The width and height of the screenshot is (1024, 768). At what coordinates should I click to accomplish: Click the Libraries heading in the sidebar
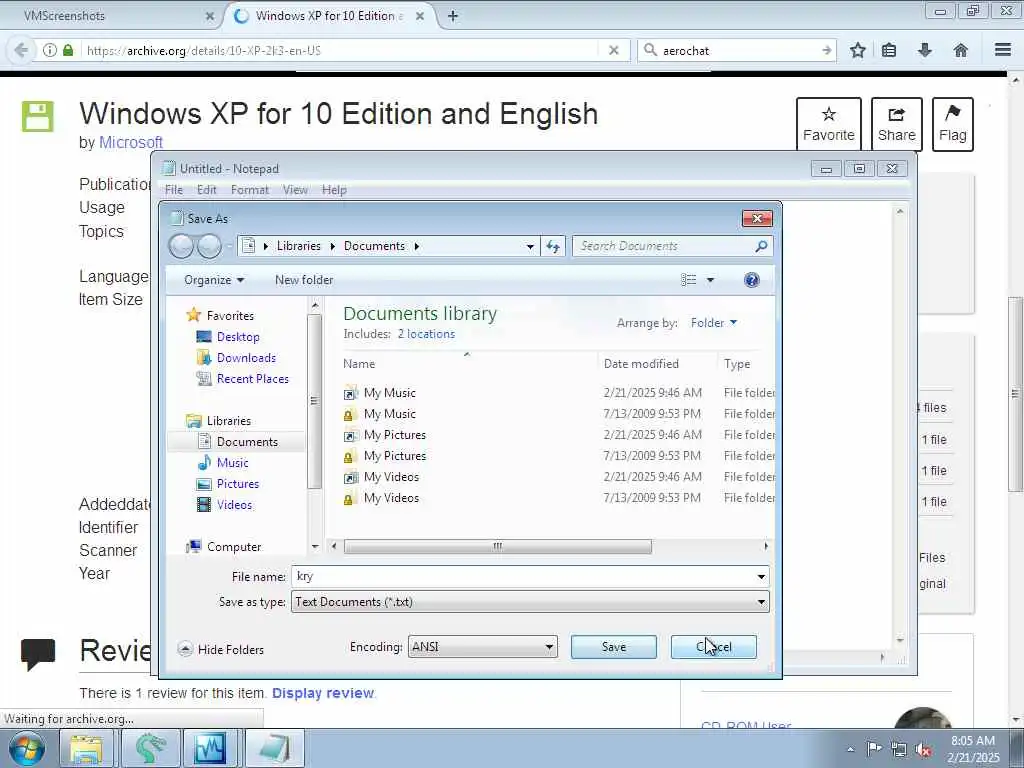point(229,421)
